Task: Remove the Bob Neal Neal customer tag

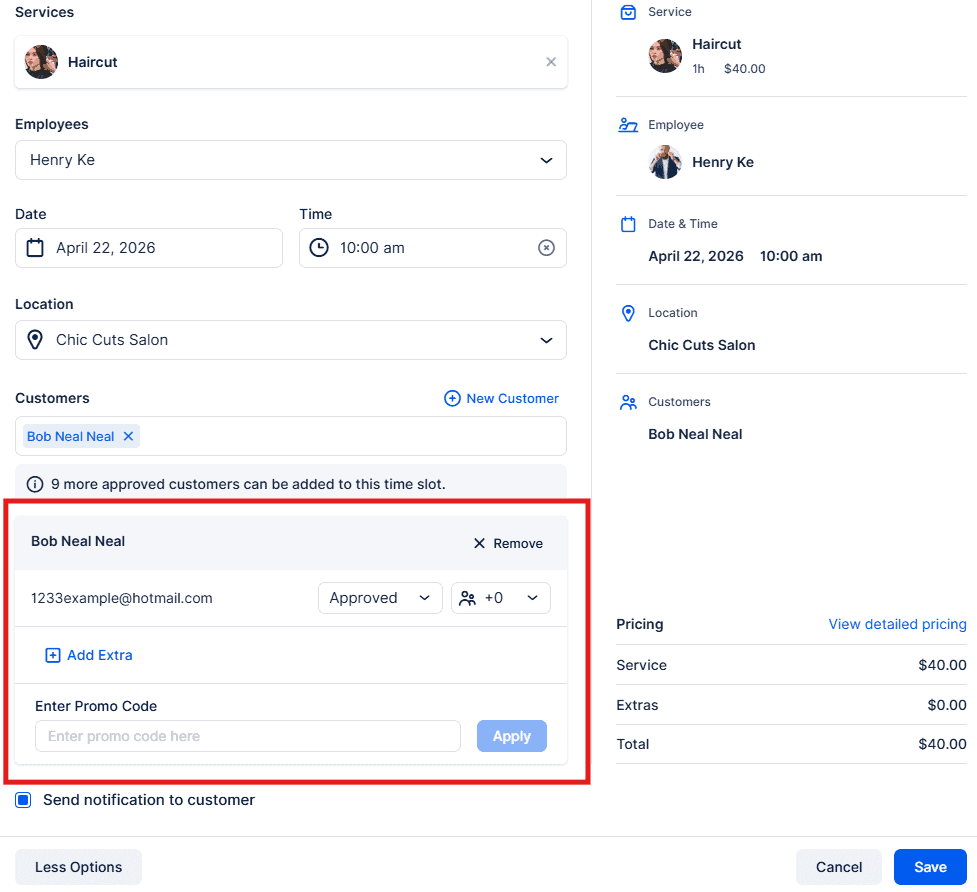Action: tap(128, 436)
